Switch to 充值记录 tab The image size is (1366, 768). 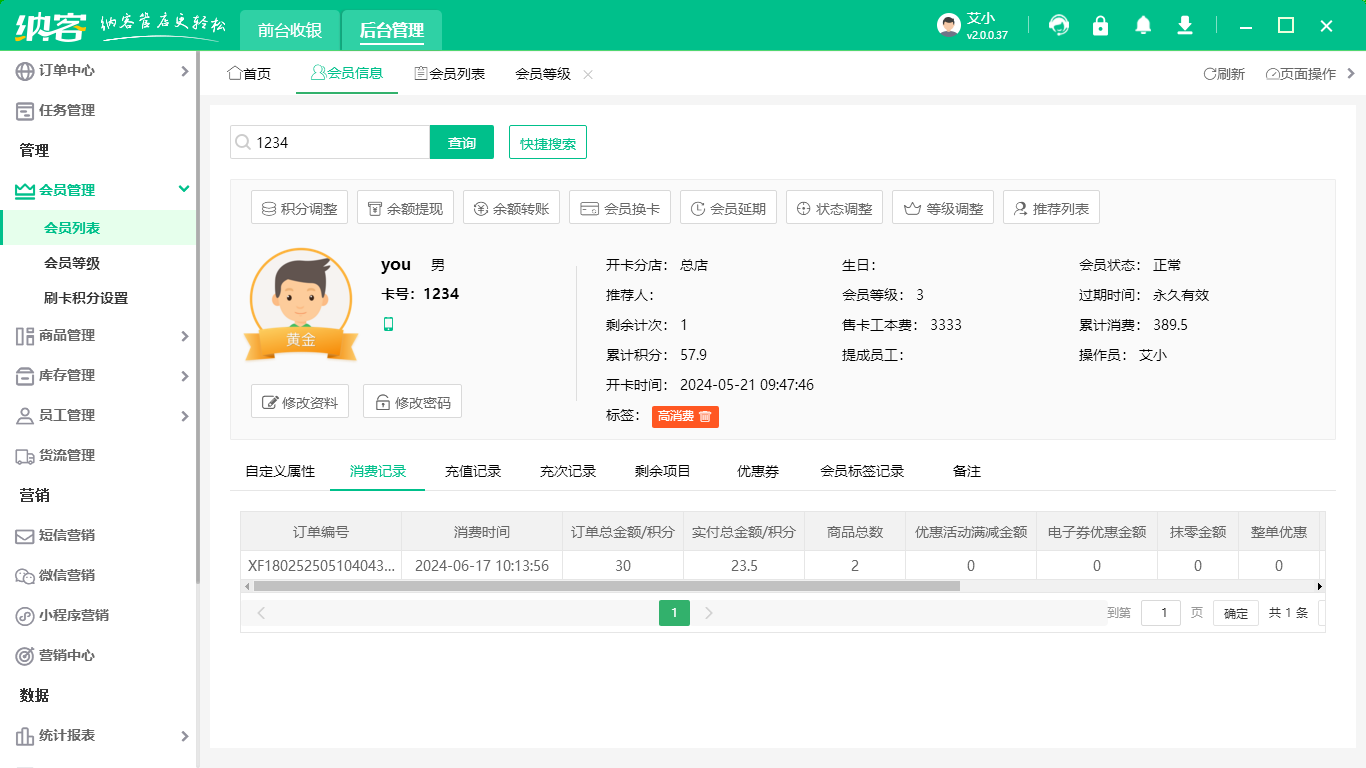click(473, 471)
